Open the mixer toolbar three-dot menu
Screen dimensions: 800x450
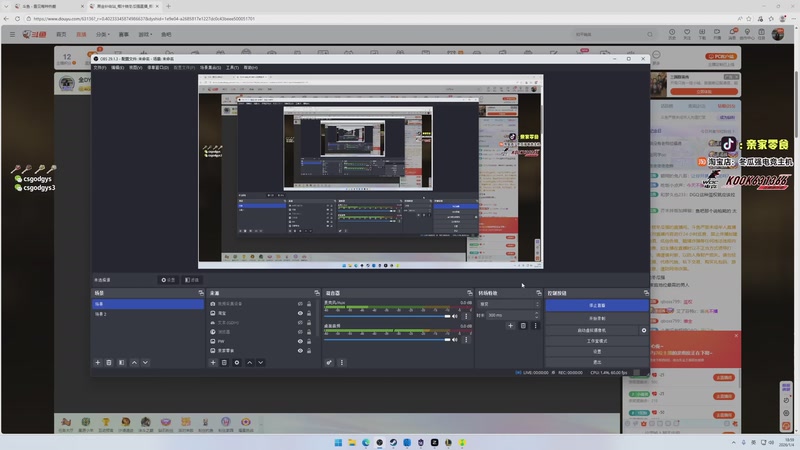point(342,362)
